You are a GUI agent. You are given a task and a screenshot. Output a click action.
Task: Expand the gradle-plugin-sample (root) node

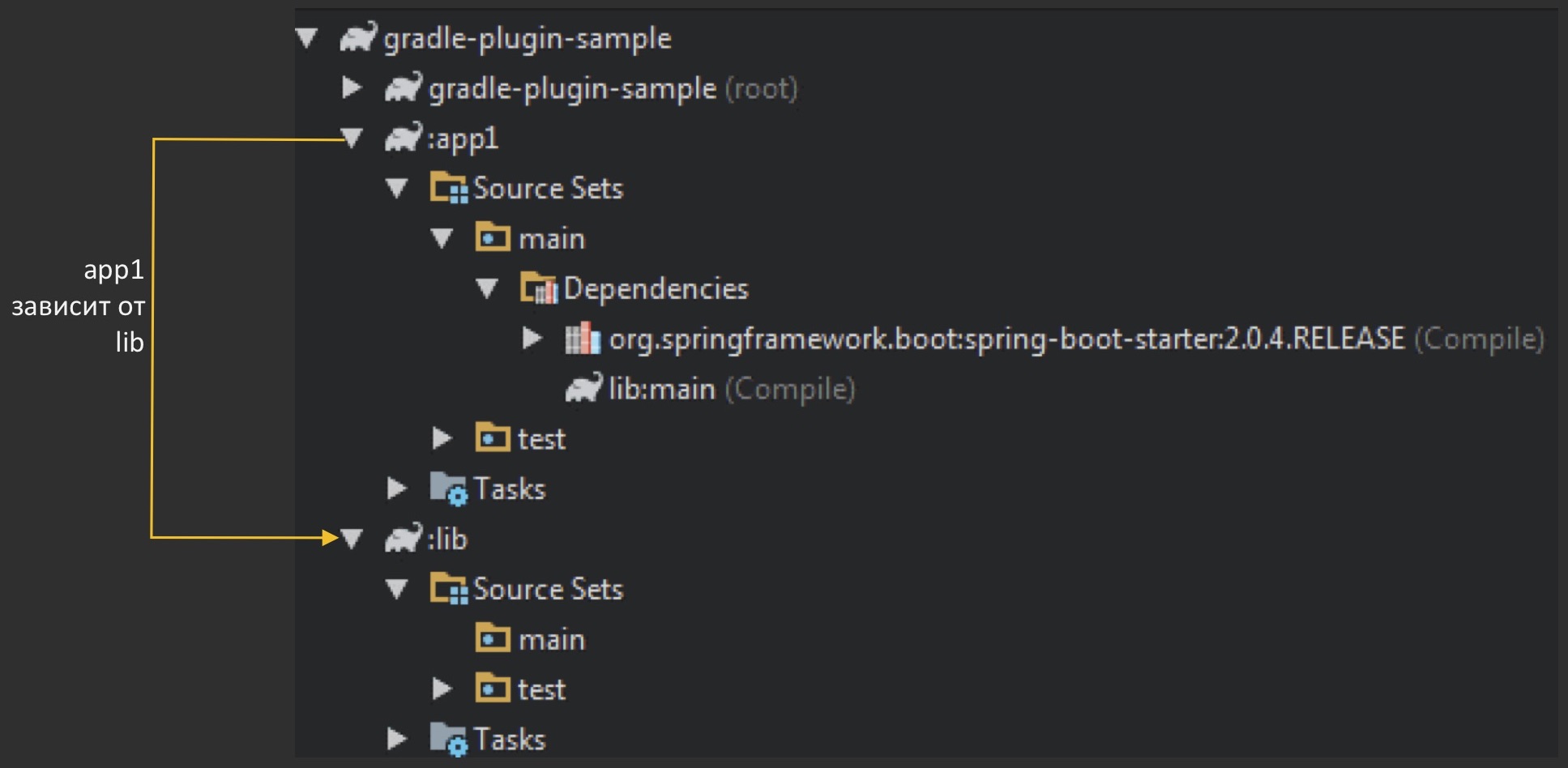[352, 87]
